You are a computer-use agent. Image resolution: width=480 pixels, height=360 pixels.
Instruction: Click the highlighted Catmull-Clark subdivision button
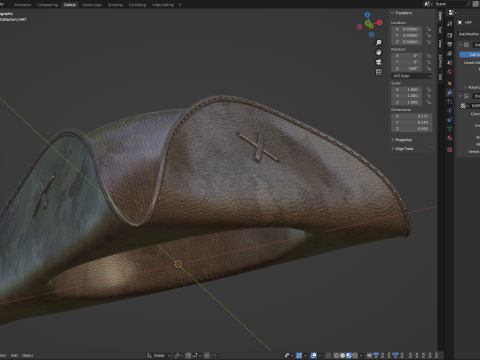[470, 54]
